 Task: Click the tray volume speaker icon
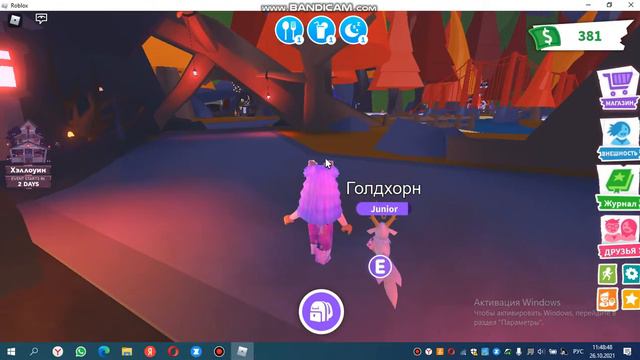coord(541,351)
